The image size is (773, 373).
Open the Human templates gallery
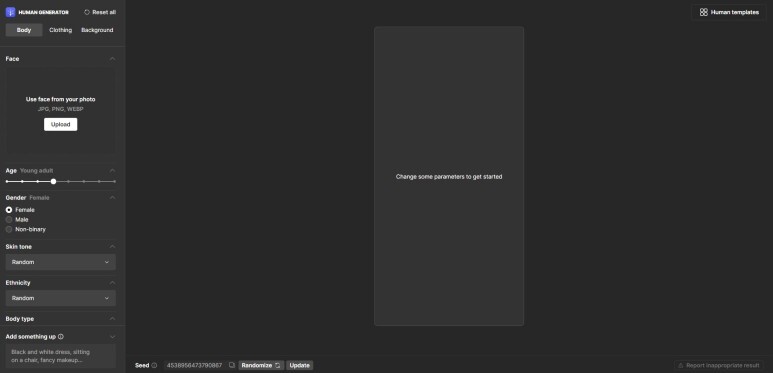(729, 12)
